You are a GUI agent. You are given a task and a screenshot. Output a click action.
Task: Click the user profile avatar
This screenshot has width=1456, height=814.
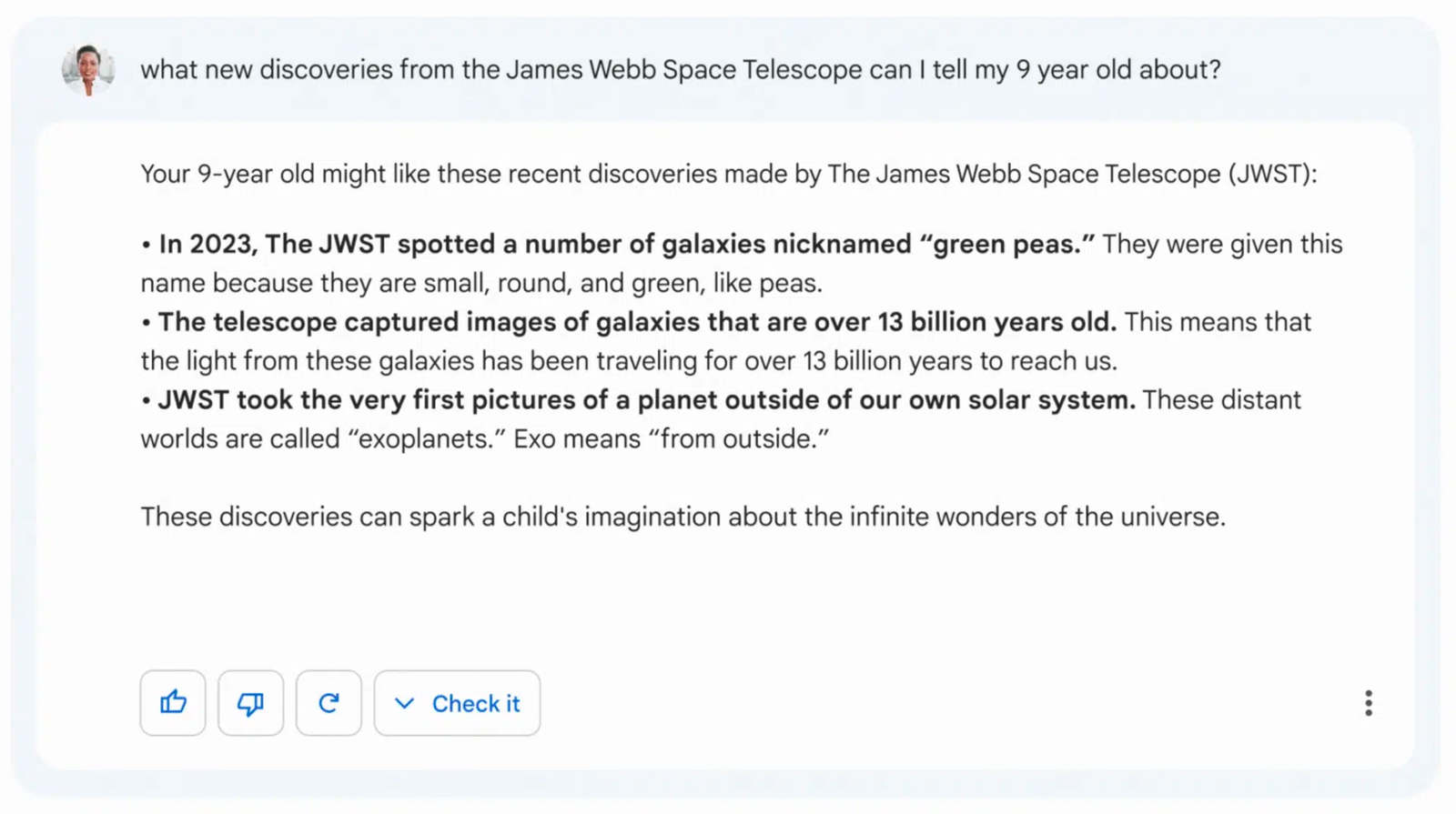[87, 69]
